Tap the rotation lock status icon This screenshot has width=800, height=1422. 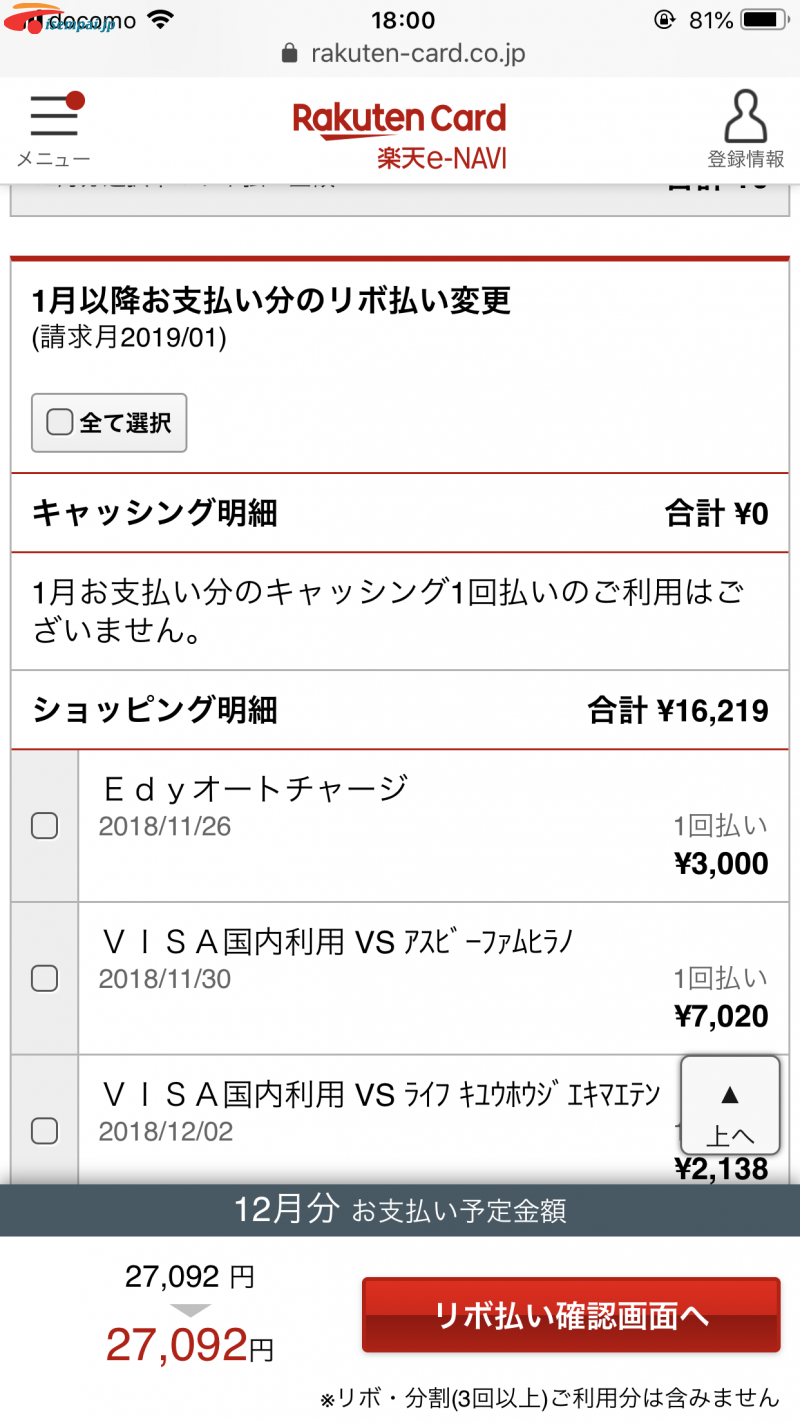[x=665, y=19]
